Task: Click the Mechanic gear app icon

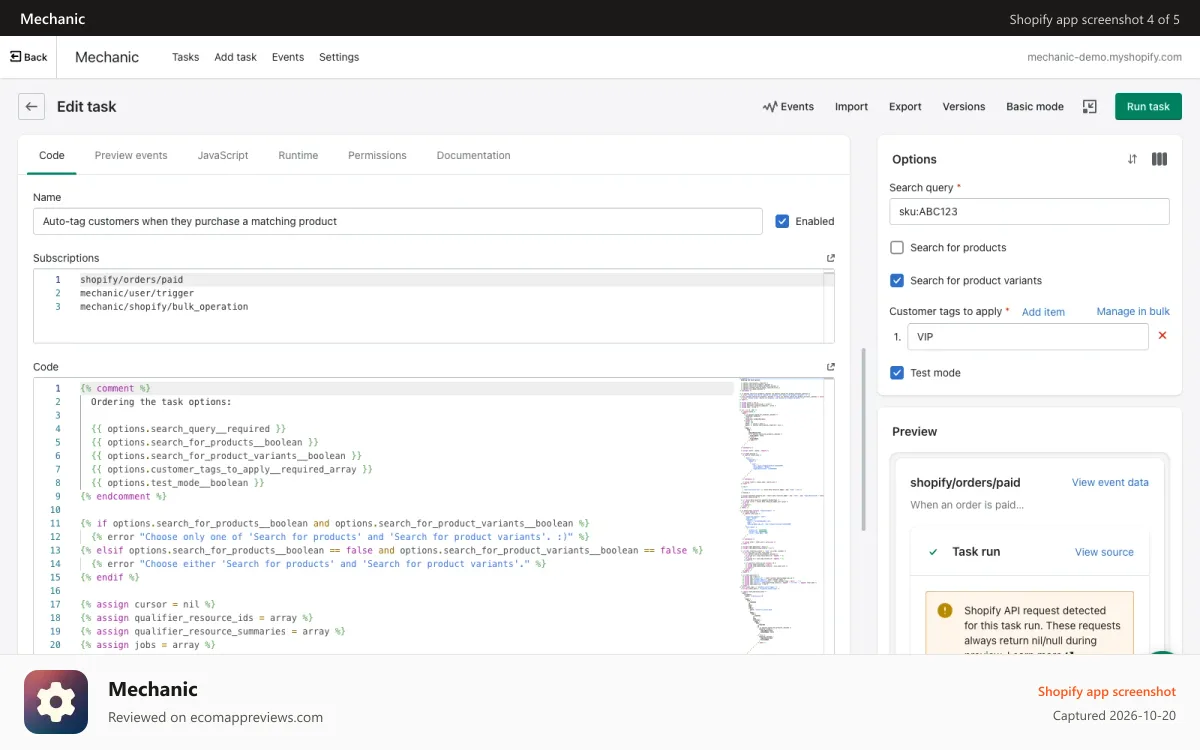Action: pyautogui.click(x=56, y=702)
